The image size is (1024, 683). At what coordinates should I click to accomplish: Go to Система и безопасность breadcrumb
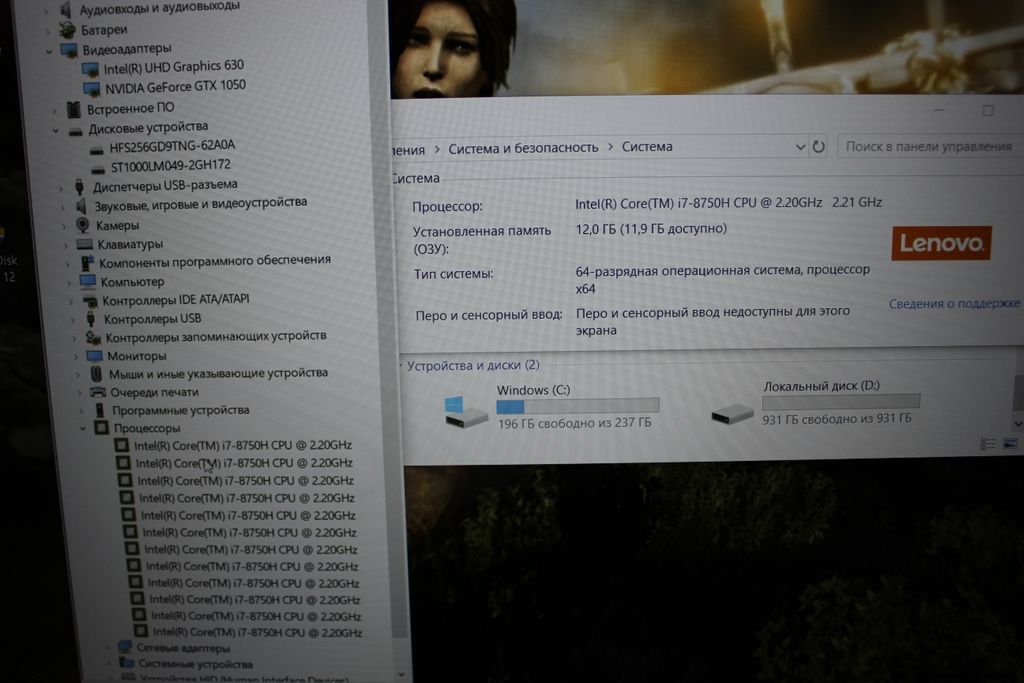(x=523, y=148)
